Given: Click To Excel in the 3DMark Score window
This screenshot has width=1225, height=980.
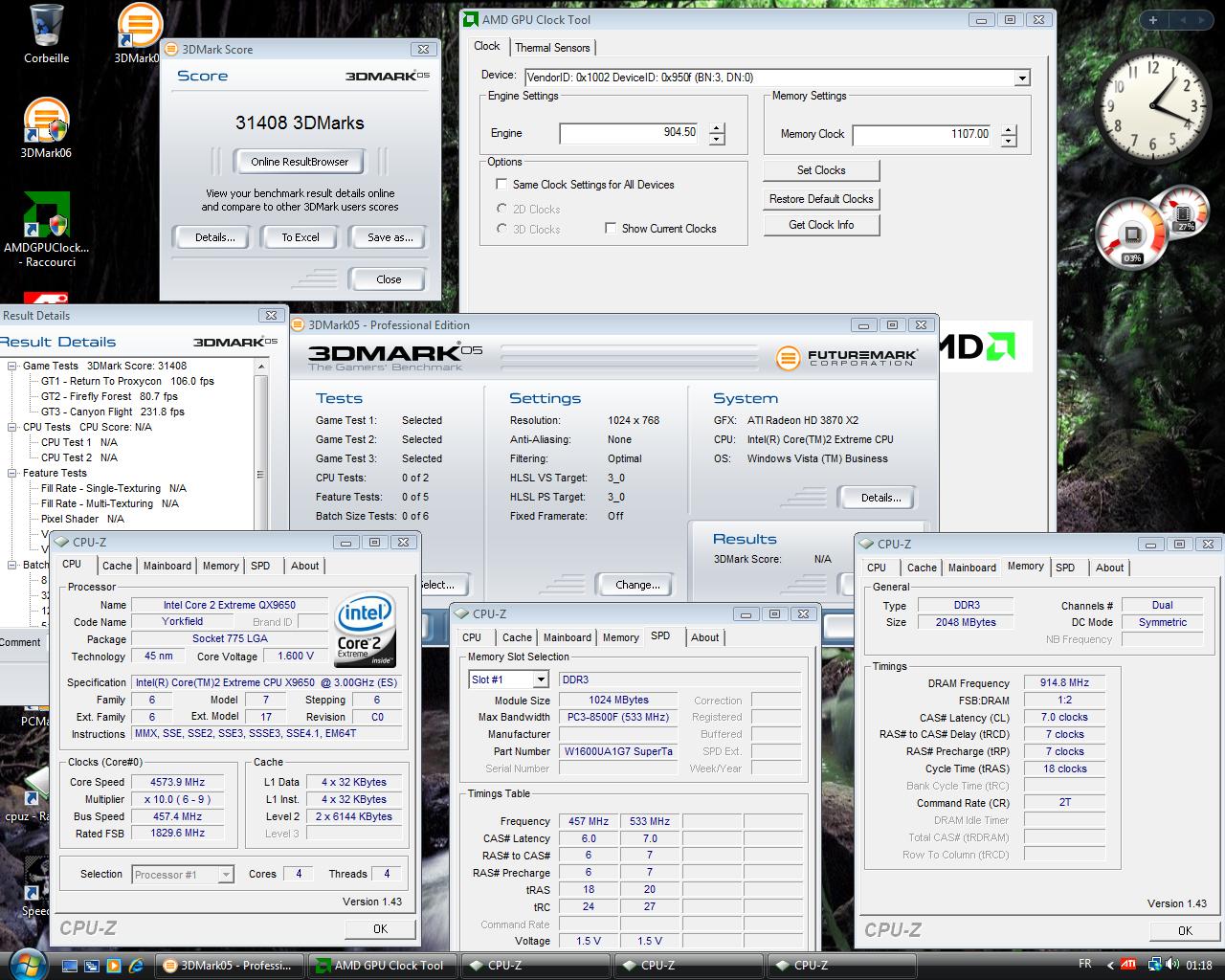Looking at the screenshot, I should coord(301,237).
